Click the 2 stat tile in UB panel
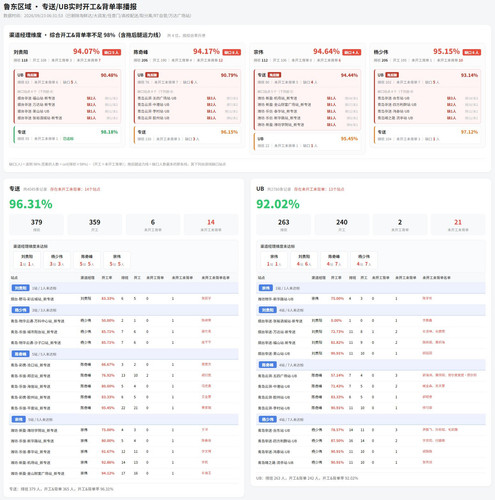This screenshot has width=495, height=500. (400, 225)
